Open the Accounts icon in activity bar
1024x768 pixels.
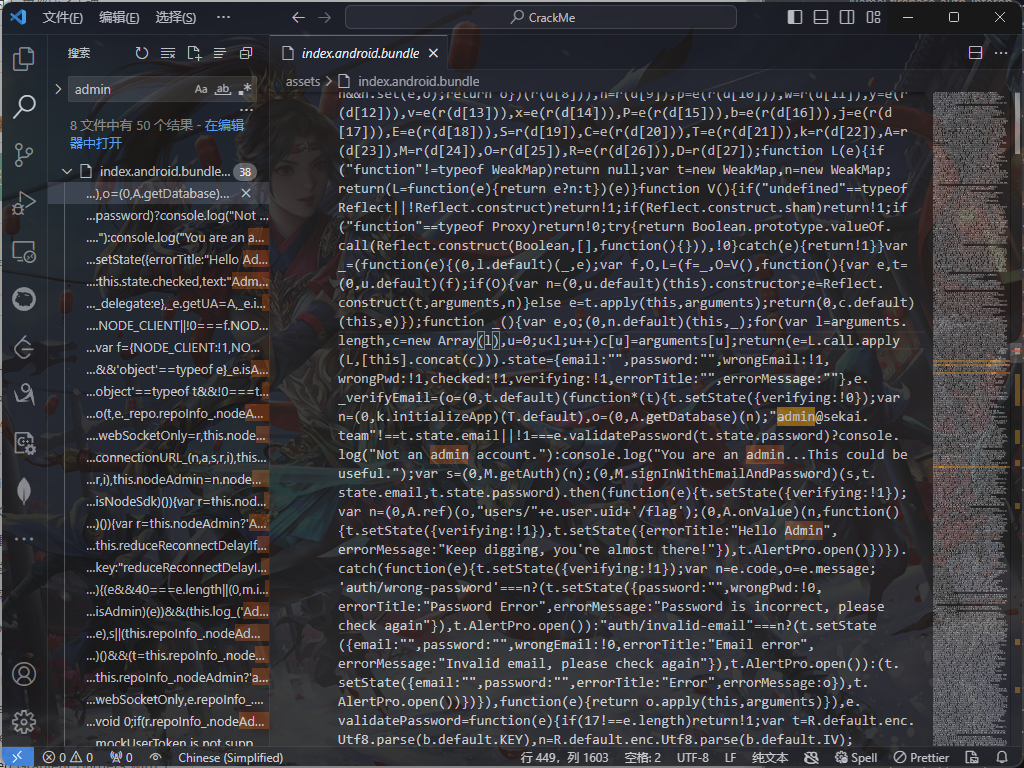[24, 674]
